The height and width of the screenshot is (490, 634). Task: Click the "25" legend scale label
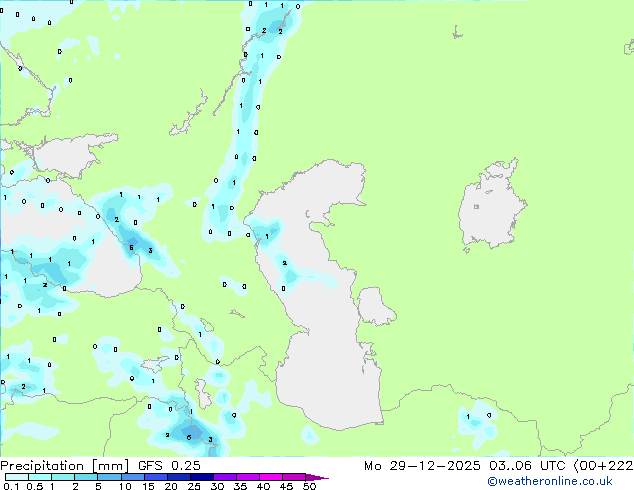[194, 486]
